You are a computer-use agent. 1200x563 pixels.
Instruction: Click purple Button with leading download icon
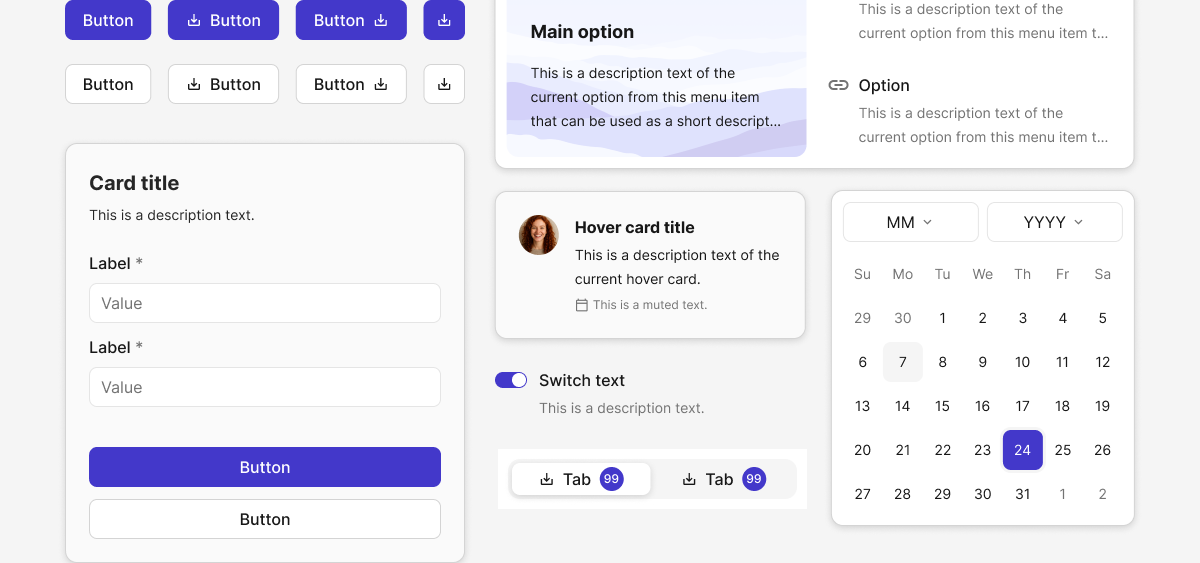click(223, 20)
